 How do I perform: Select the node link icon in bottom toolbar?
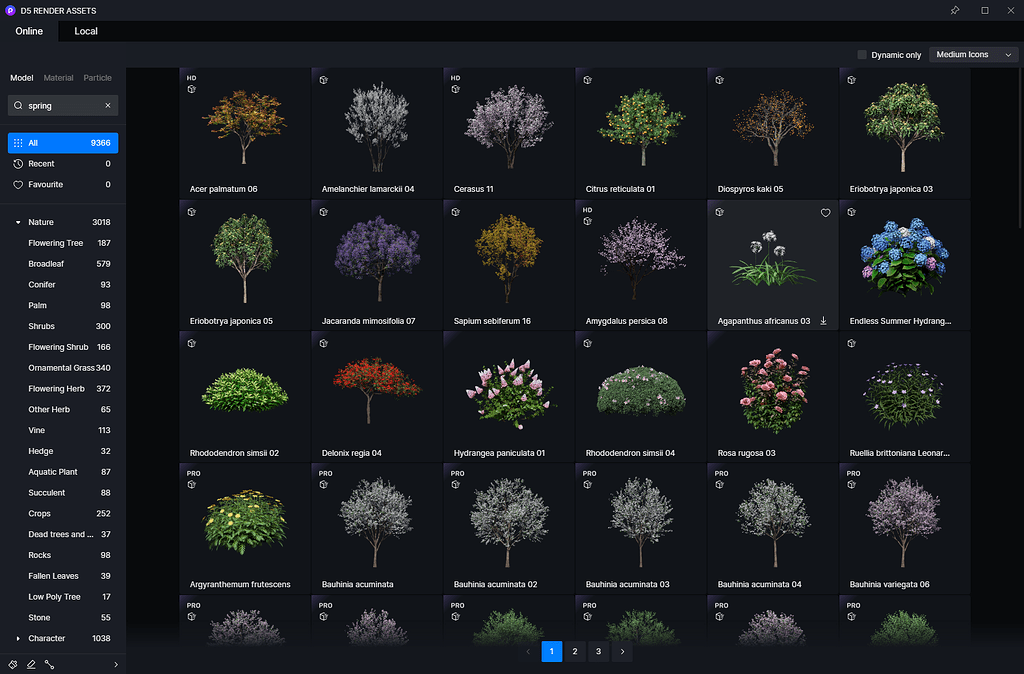tap(49, 664)
